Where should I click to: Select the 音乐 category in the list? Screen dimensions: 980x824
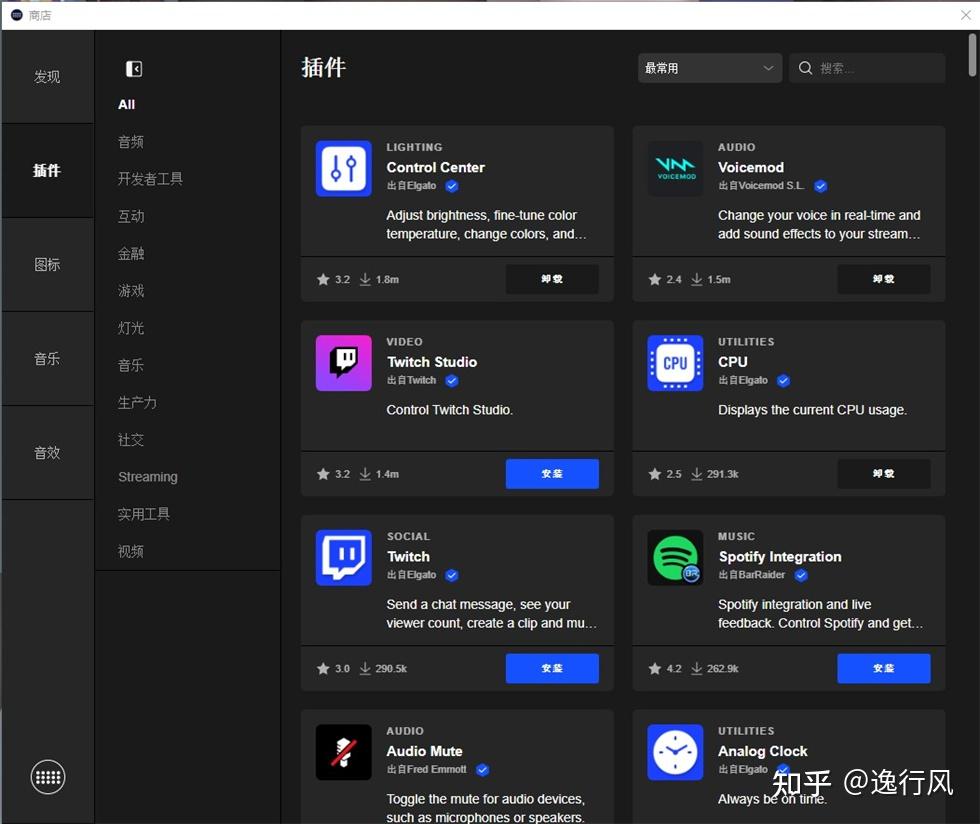coord(131,365)
